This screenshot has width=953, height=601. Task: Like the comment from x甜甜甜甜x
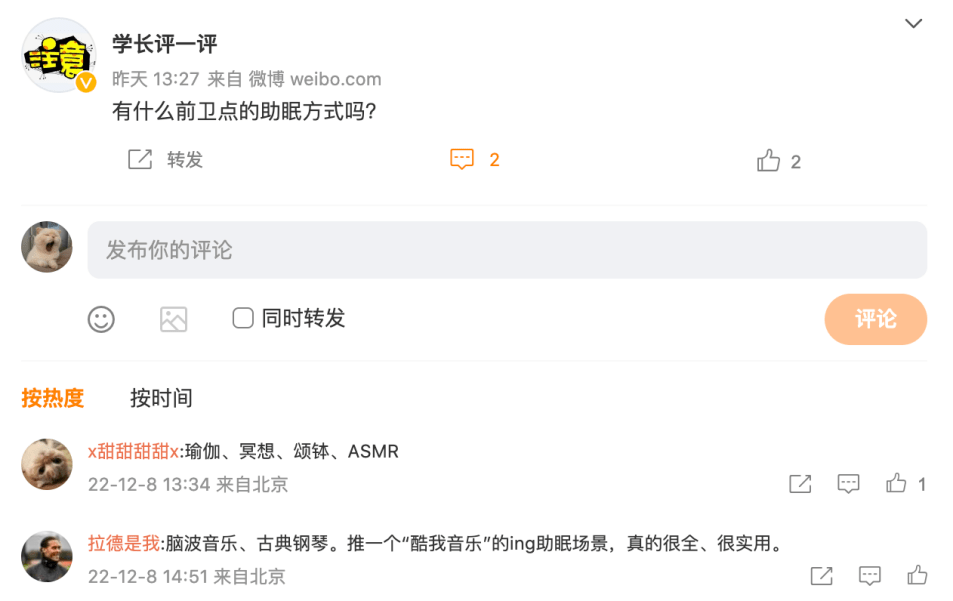pyautogui.click(x=896, y=484)
